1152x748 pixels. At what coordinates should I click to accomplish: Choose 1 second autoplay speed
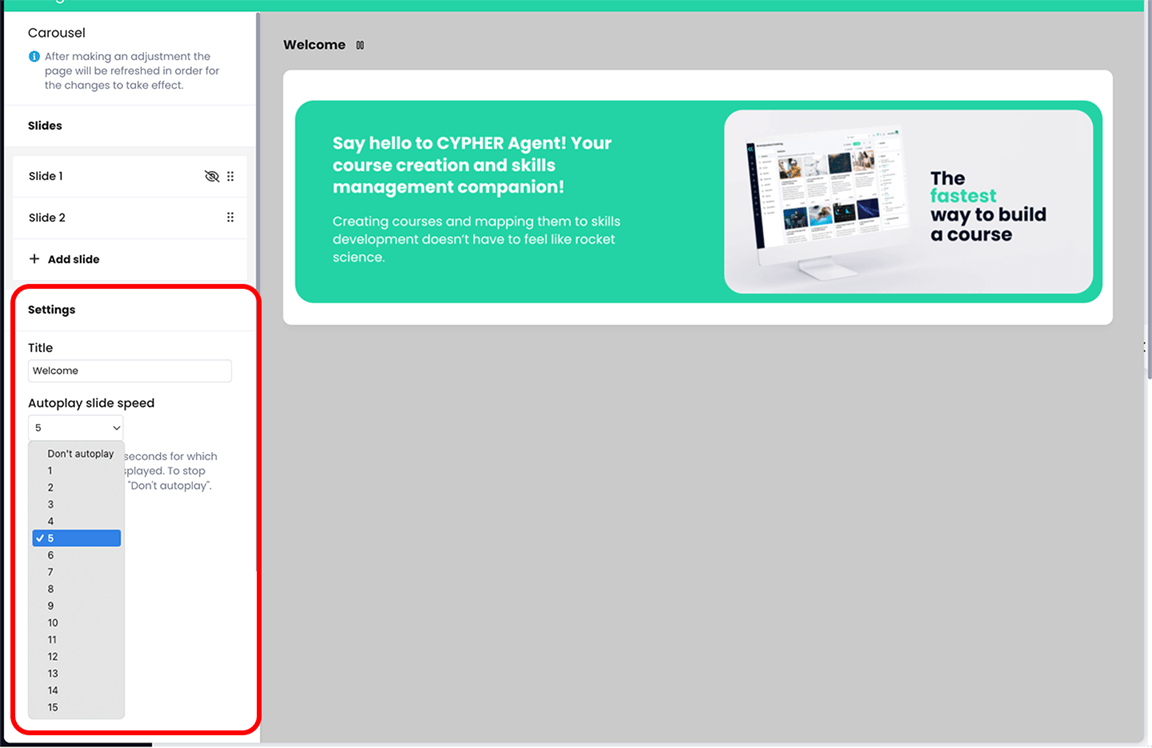coord(76,470)
